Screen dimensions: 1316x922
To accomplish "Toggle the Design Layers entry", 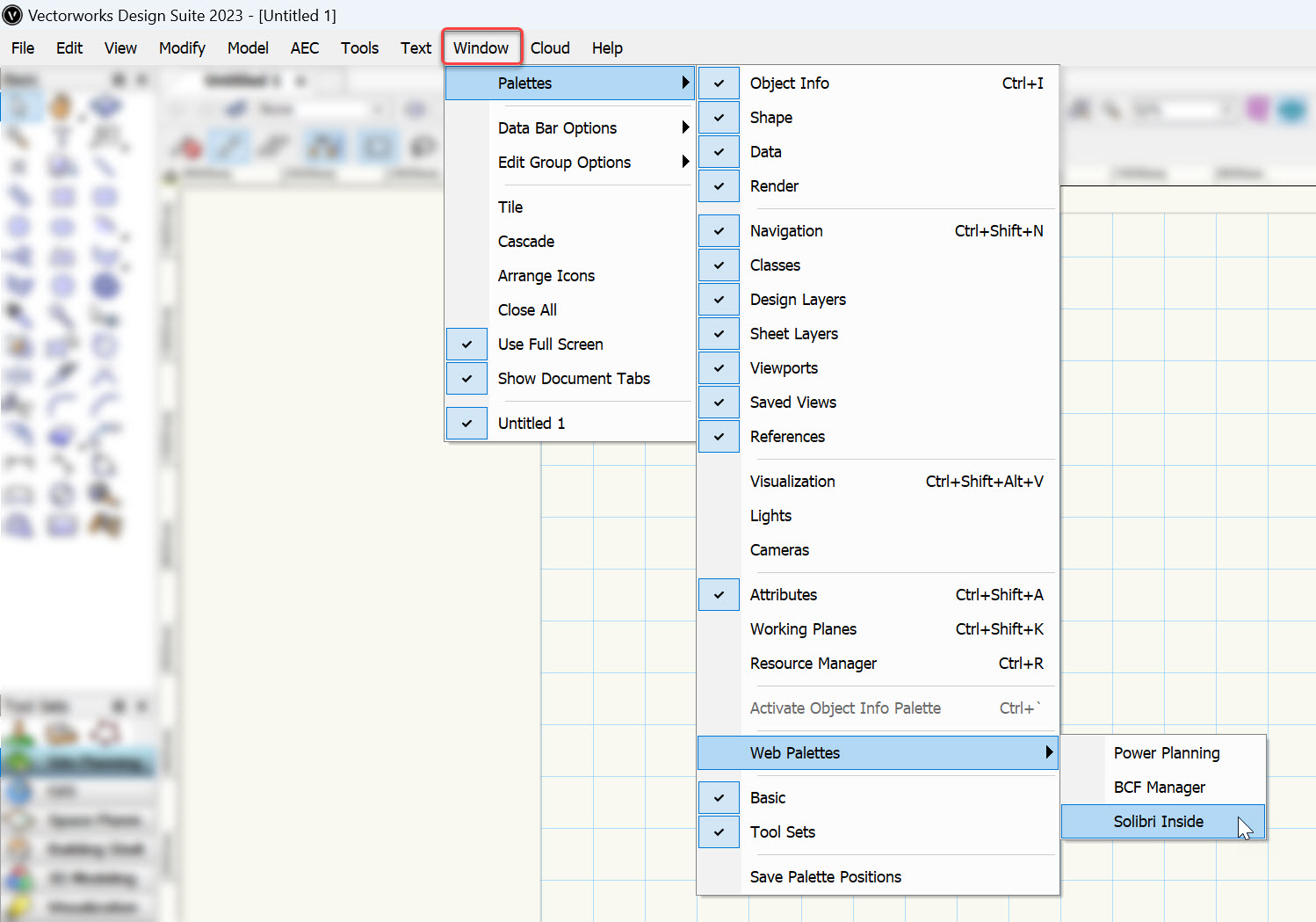I will [x=879, y=300].
